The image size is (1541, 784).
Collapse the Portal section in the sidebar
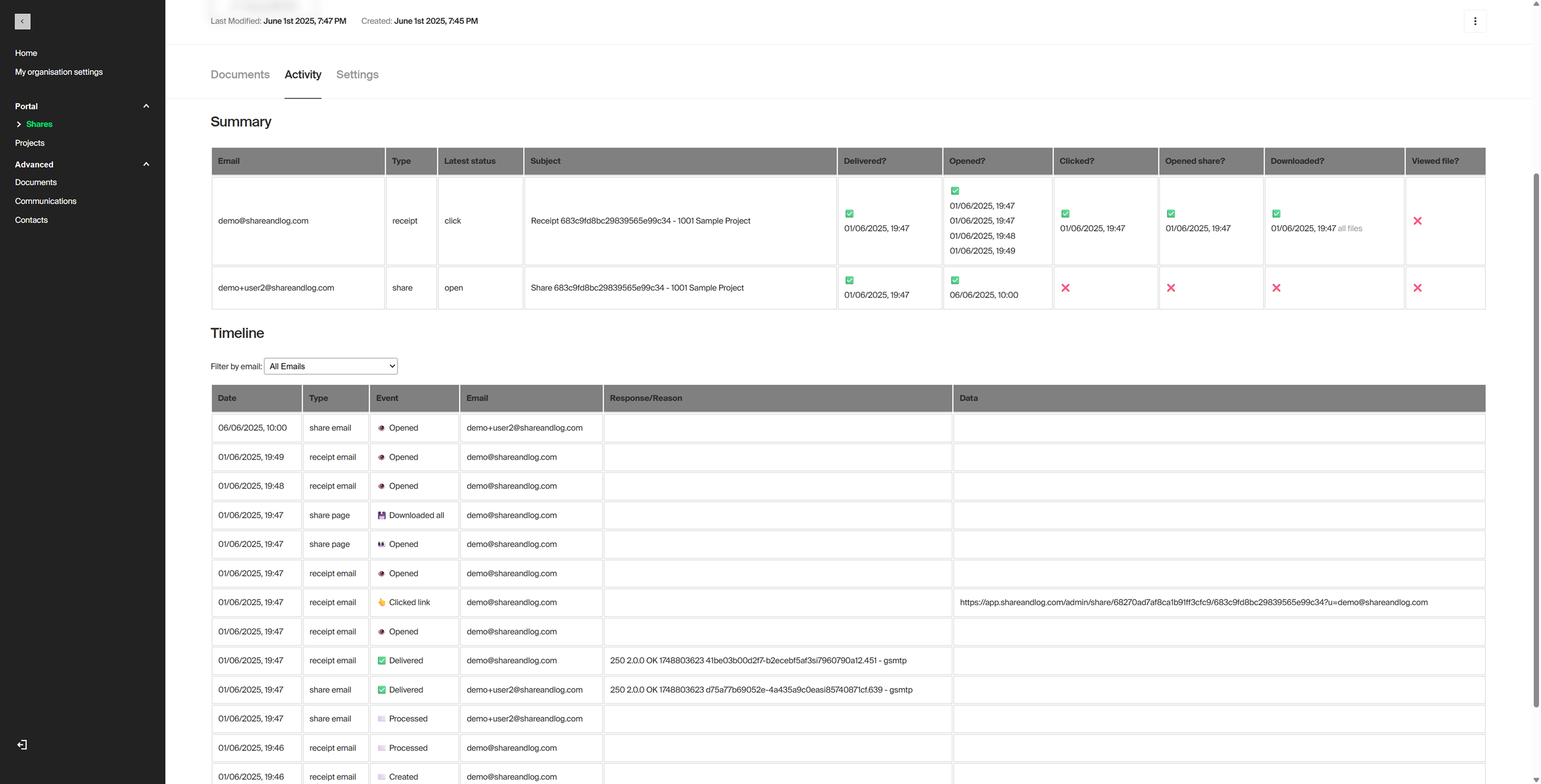(x=146, y=105)
